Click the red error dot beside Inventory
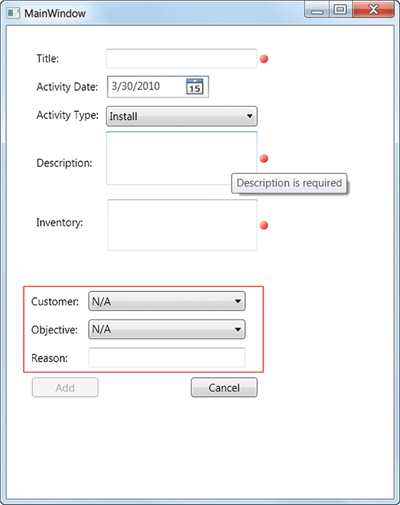This screenshot has height=505, width=400. (264, 225)
